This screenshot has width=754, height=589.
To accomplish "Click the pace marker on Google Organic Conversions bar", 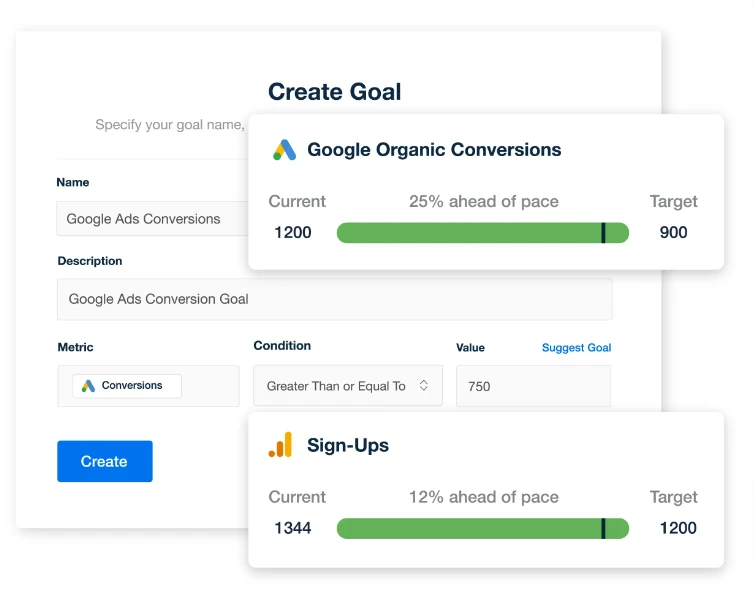I will point(603,233).
